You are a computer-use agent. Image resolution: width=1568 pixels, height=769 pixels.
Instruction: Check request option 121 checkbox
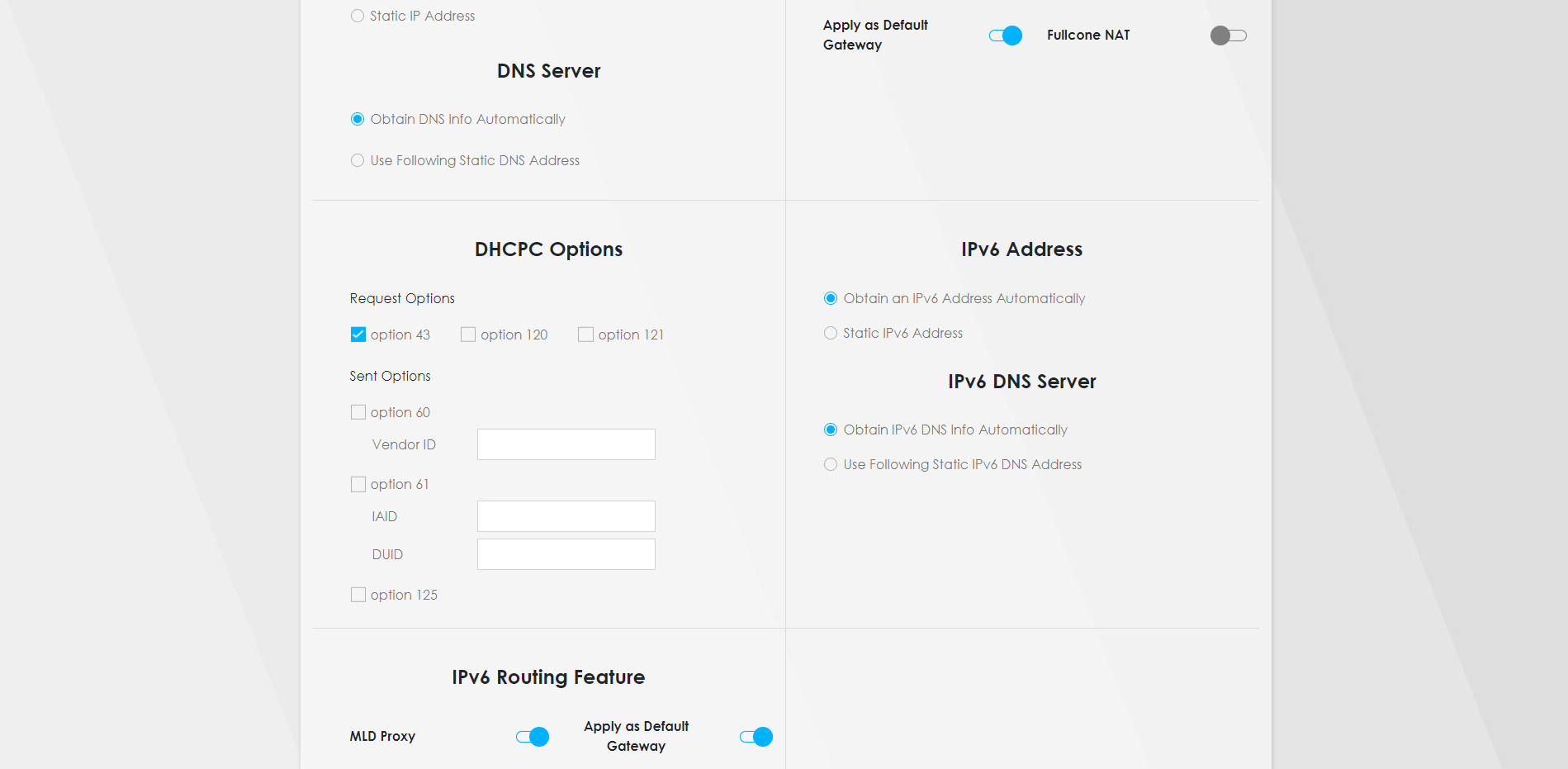585,335
